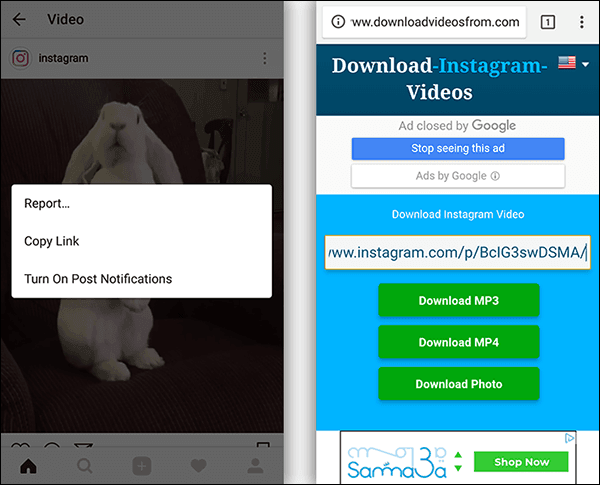Screen dimensions: 600x485
Task: Open the post options three-dot menu
Action: (x=264, y=58)
